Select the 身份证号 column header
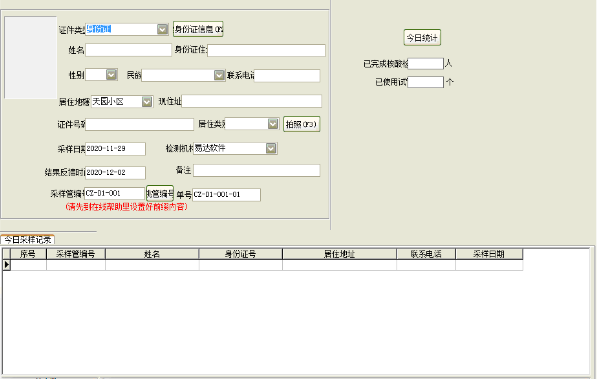The image size is (597, 379). 241,254
